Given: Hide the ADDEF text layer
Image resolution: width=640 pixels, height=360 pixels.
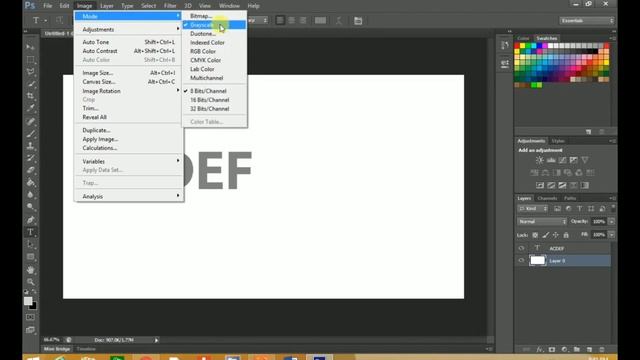Looking at the screenshot, I should click(x=521, y=248).
